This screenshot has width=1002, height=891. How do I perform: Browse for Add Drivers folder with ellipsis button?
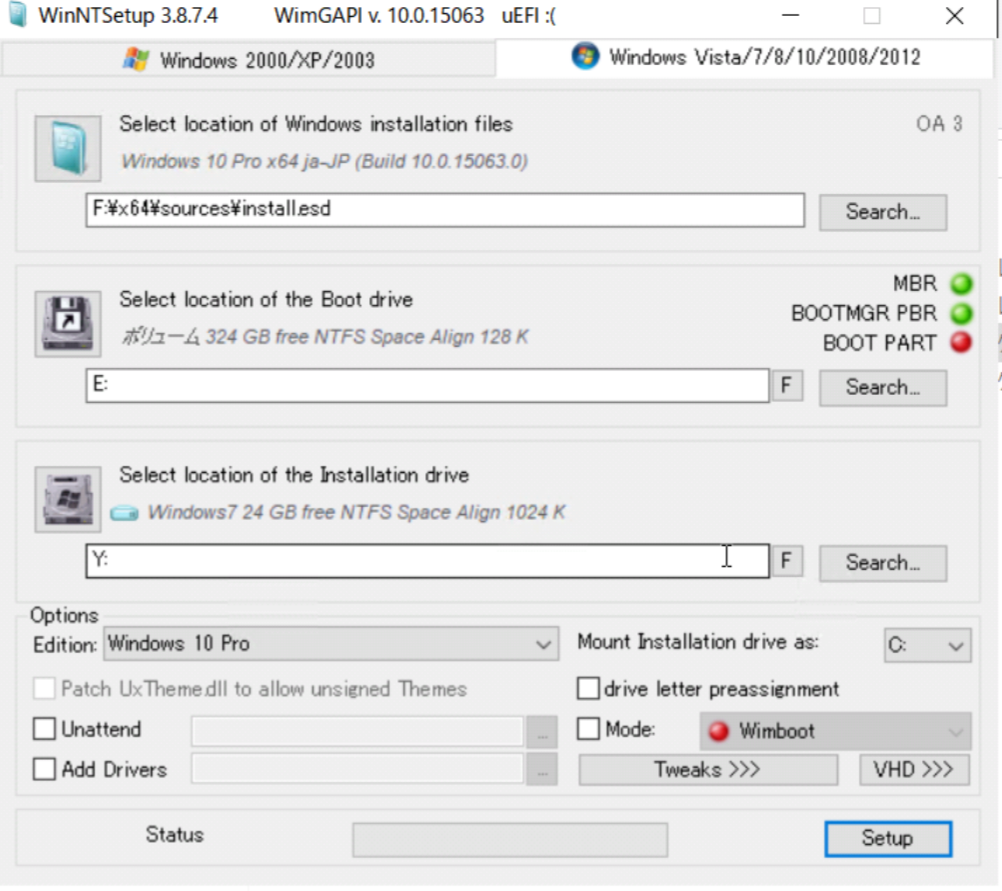point(542,770)
